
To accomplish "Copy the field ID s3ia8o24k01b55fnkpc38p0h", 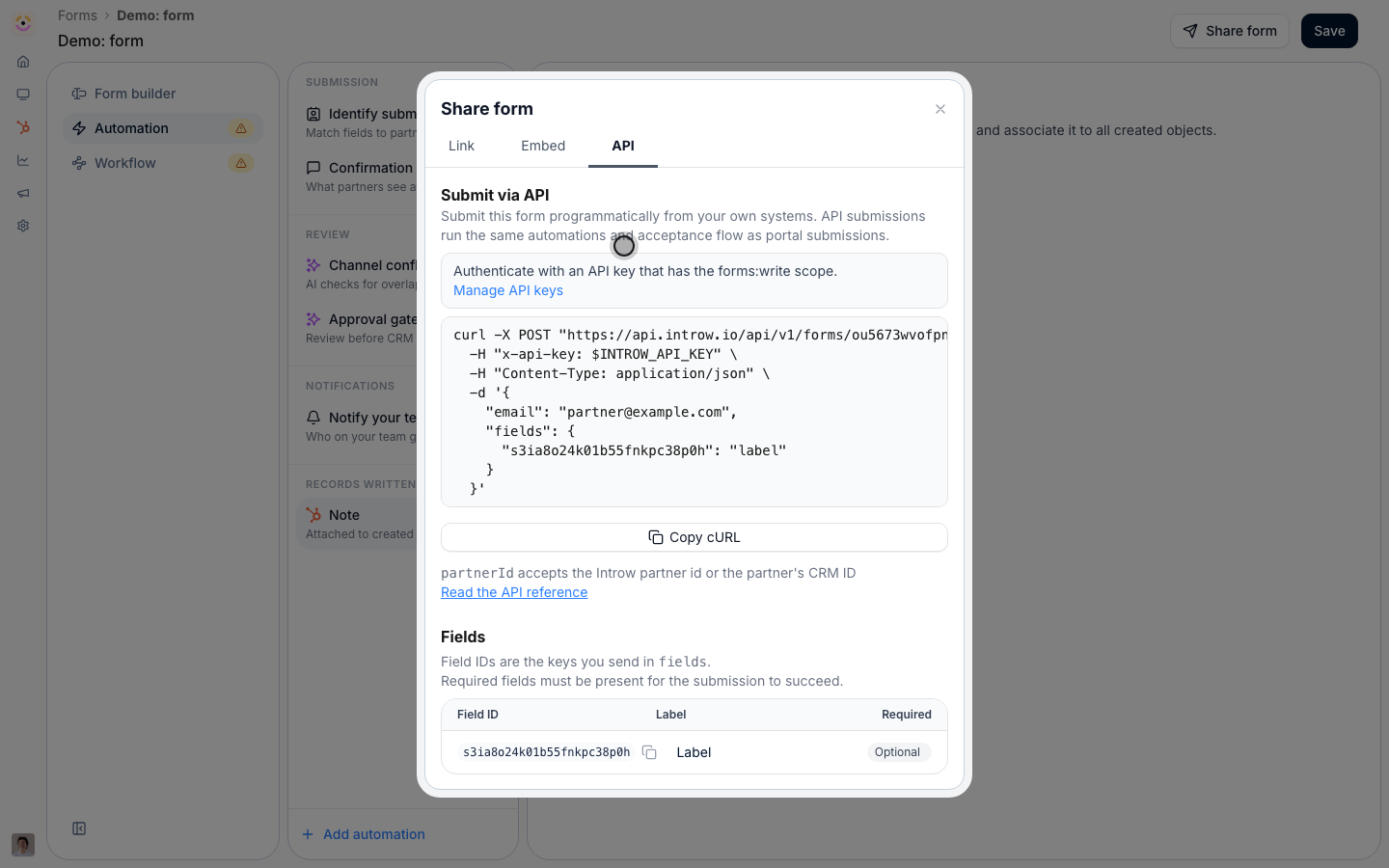I will (x=649, y=752).
